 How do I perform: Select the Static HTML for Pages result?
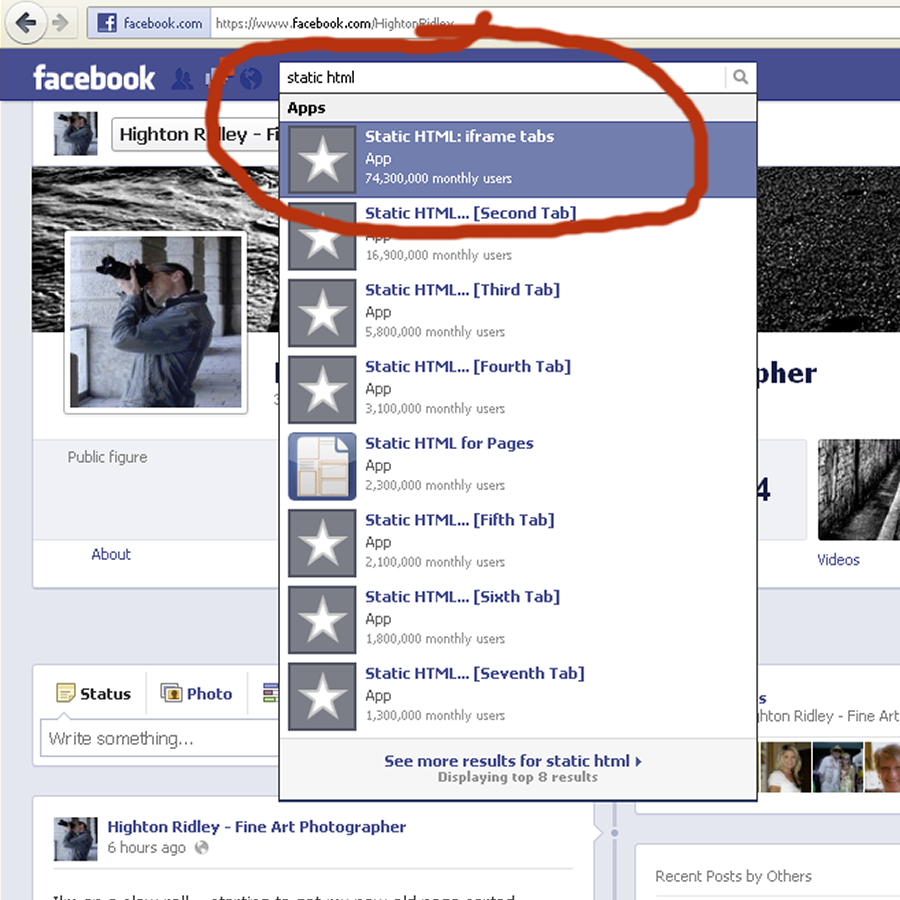[x=518, y=466]
